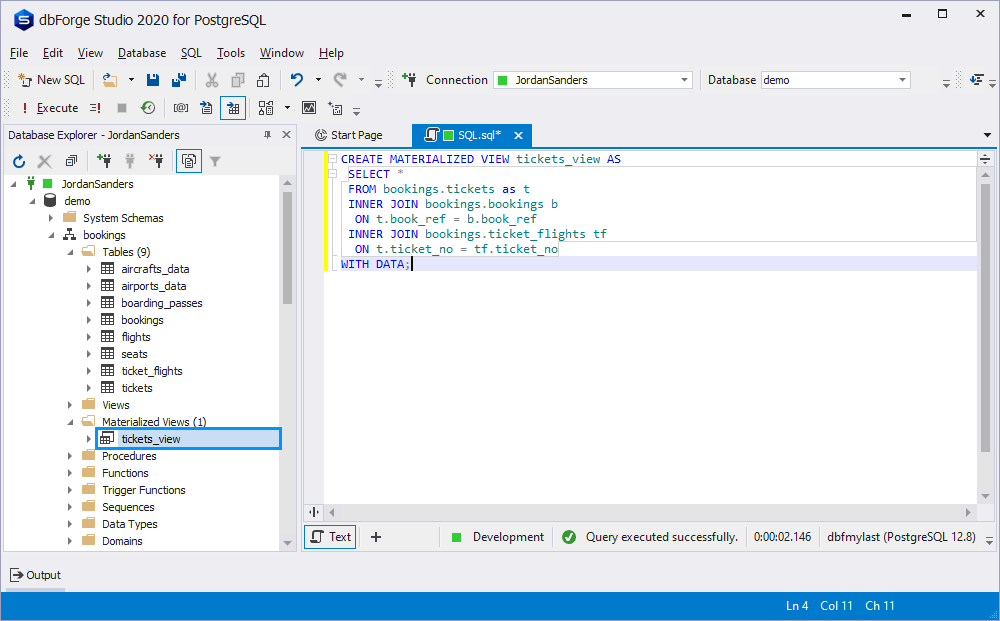Apply a filter in Database Explorer
This screenshot has height=621, width=1000.
(214, 161)
